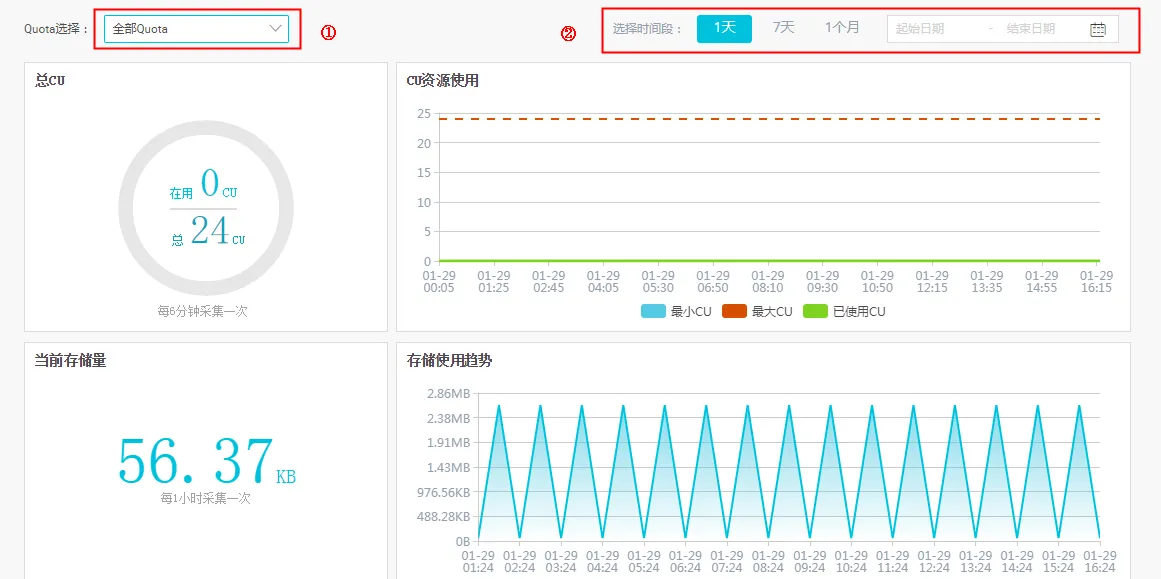The width and height of the screenshot is (1161, 579).
Task: Click the 488.28KB axis label
Action: (x=443, y=516)
